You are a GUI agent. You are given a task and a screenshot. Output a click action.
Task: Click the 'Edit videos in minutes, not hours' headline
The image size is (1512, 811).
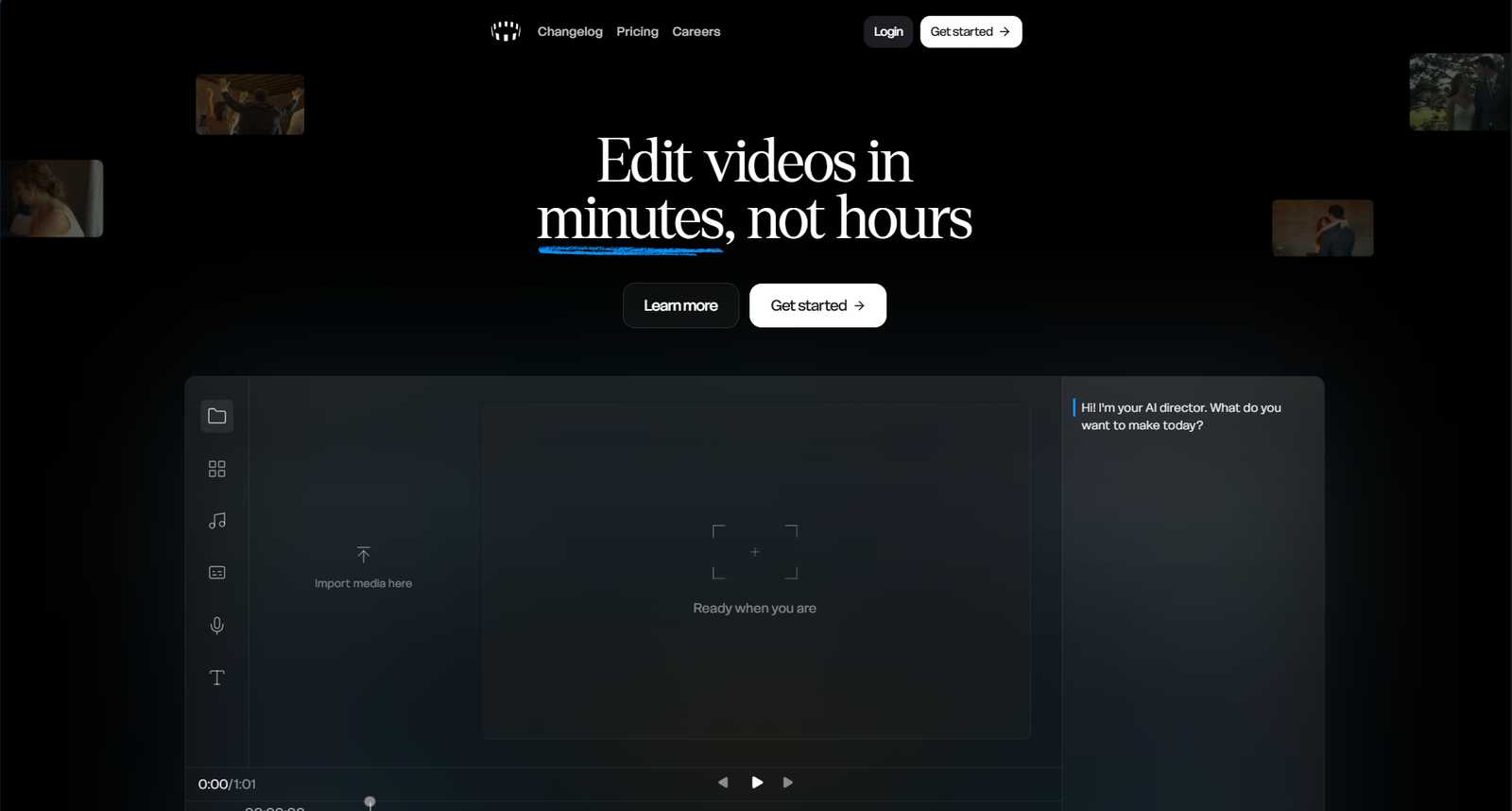click(x=755, y=189)
